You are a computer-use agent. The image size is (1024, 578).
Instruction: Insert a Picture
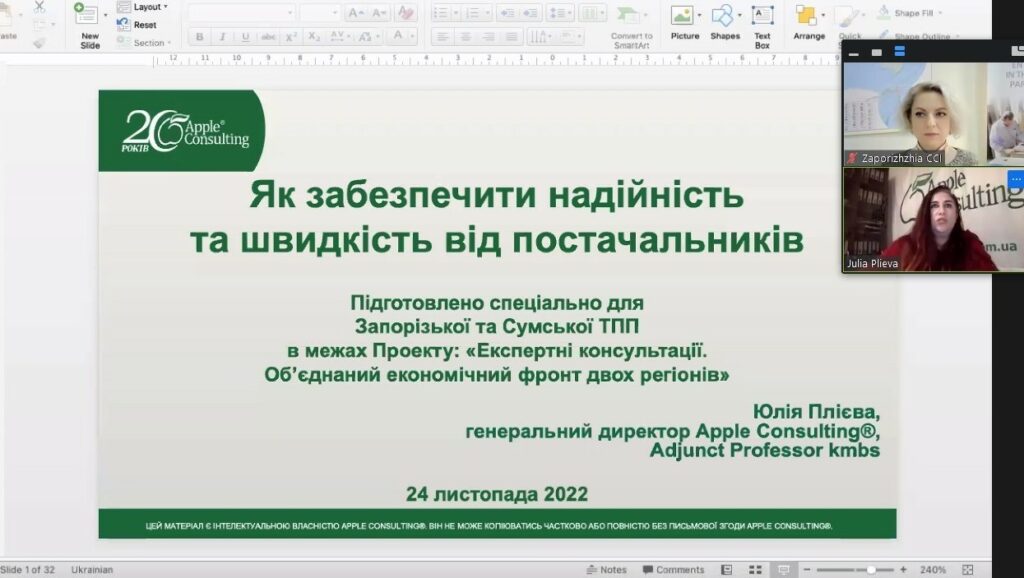684,23
